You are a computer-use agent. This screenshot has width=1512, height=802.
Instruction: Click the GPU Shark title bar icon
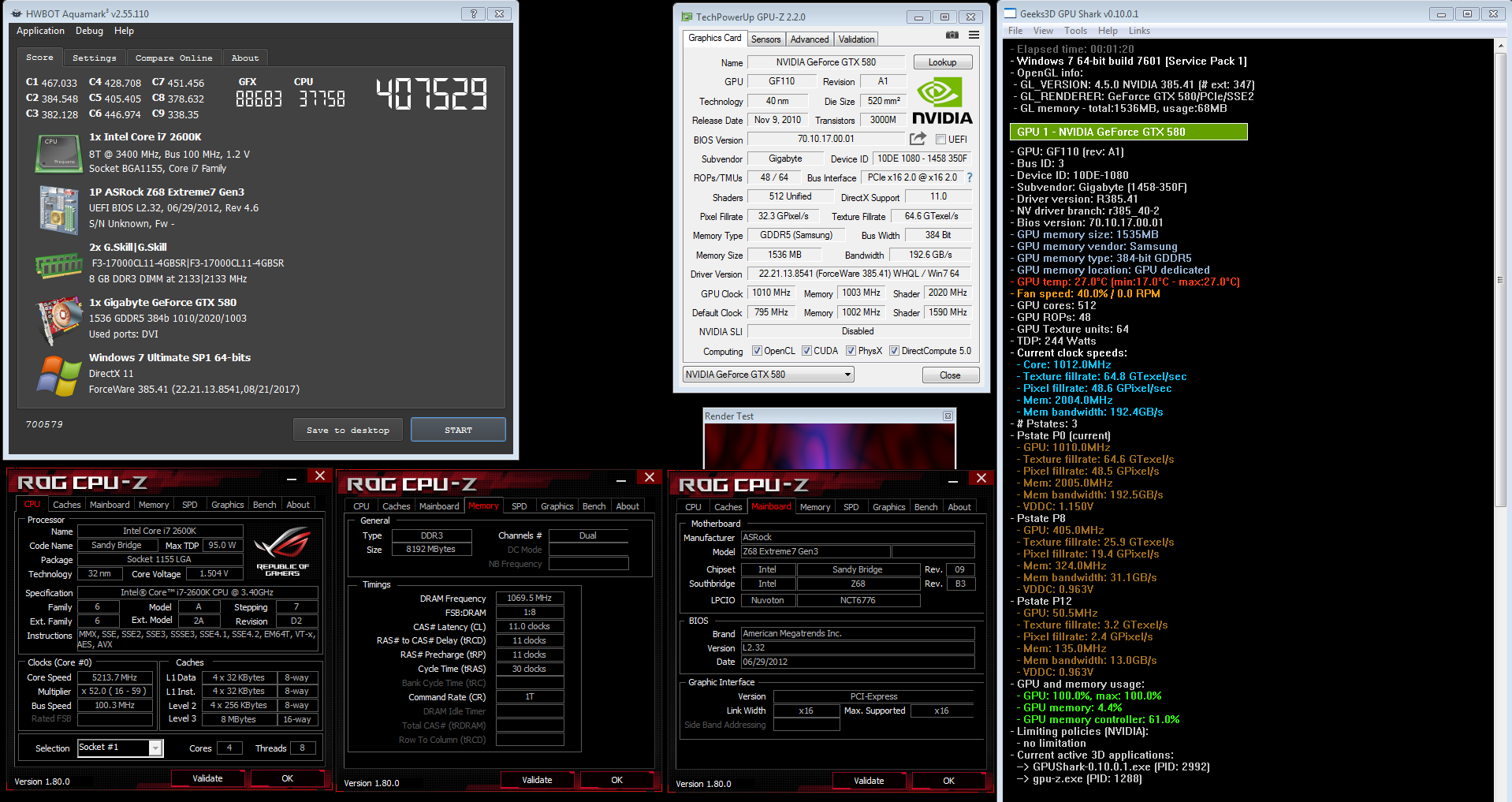click(x=1010, y=13)
